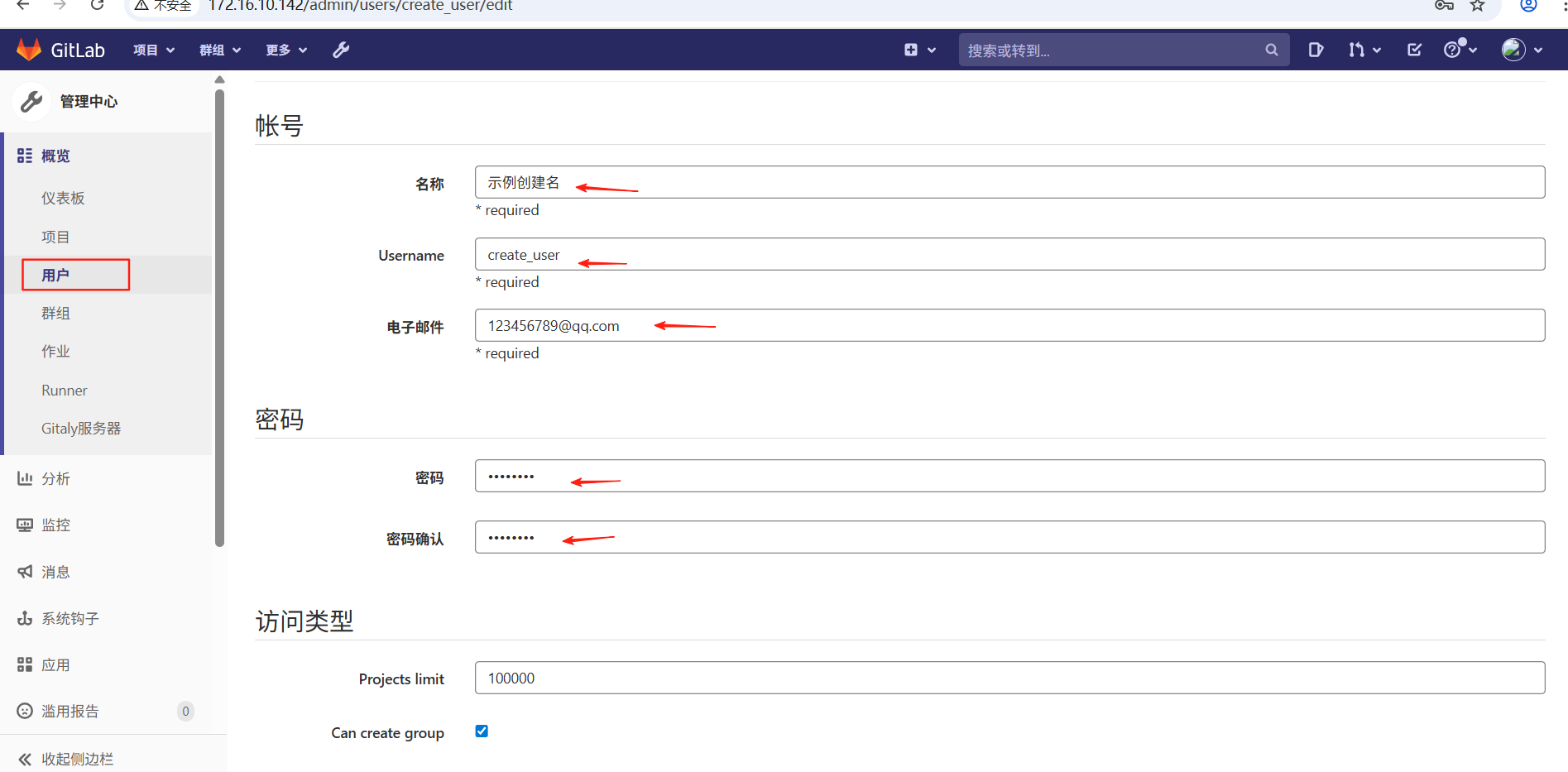Expand the 项目 dropdown in navbar
The width and height of the screenshot is (1568, 772).
[x=154, y=50]
